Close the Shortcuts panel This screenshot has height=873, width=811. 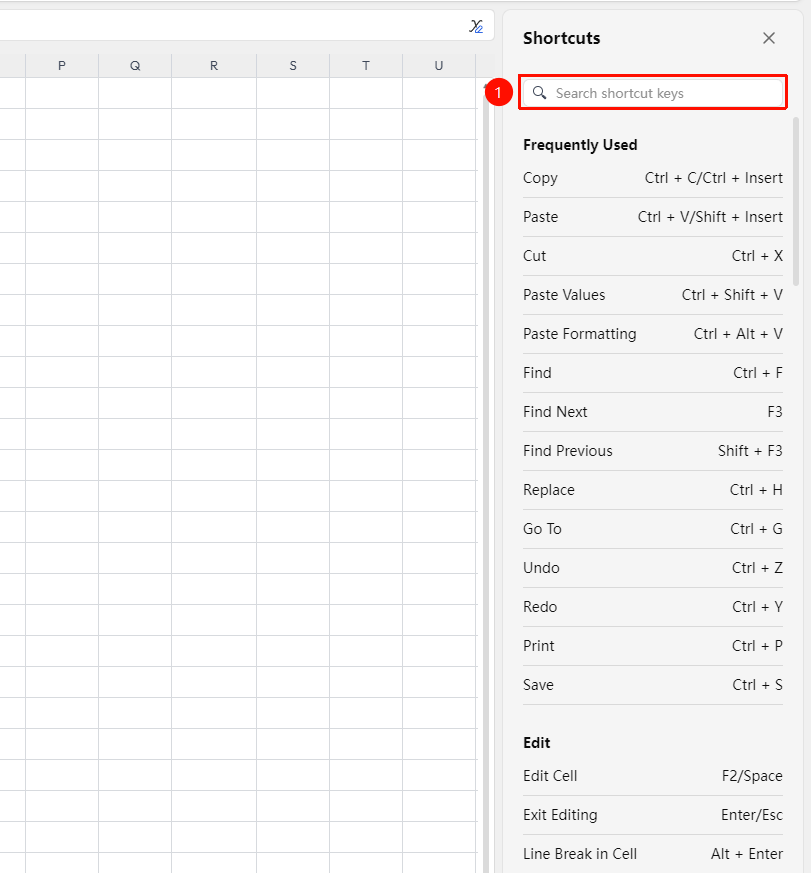tap(769, 38)
